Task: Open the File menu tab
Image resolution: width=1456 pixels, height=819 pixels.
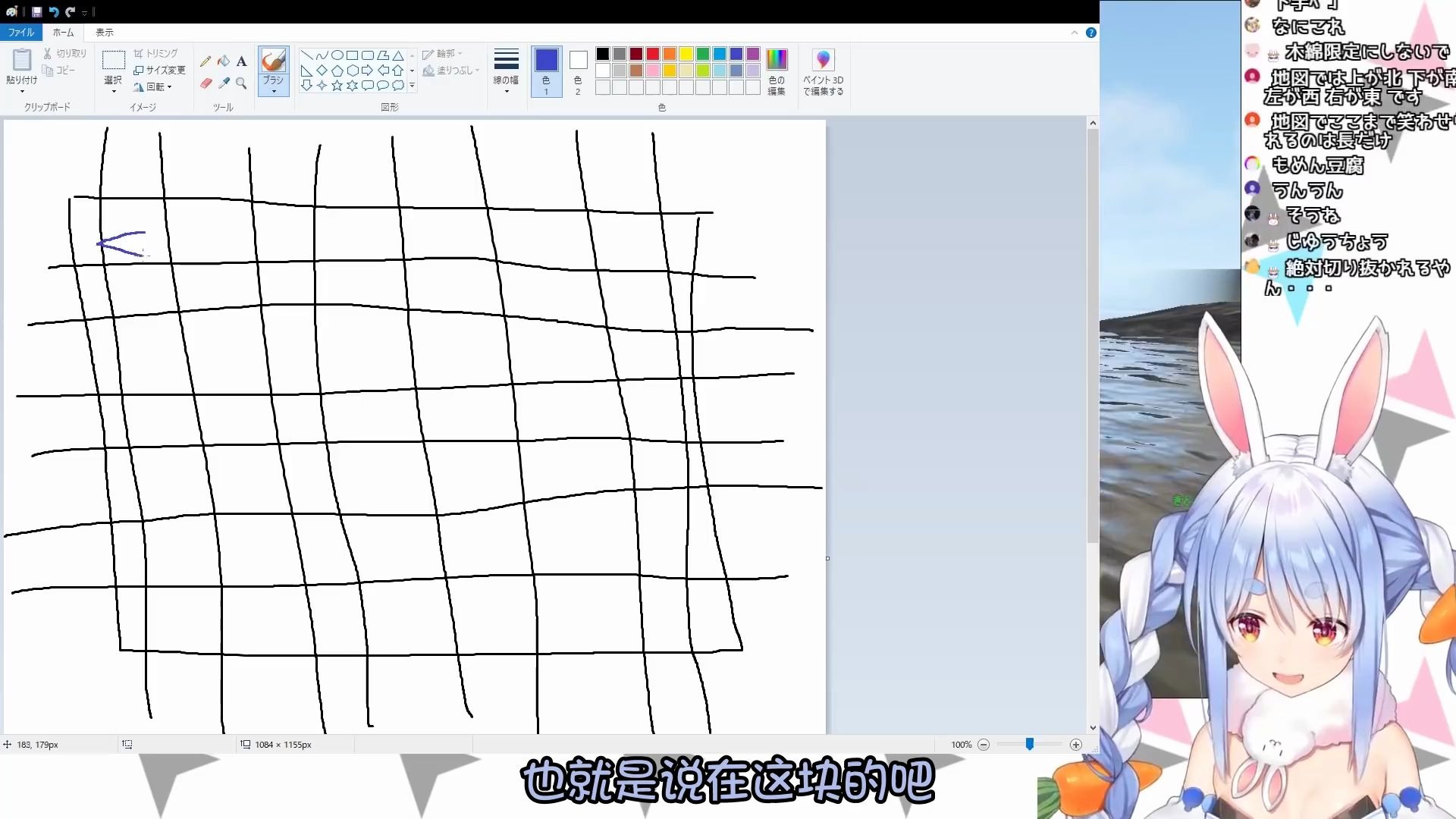Action: point(21,33)
